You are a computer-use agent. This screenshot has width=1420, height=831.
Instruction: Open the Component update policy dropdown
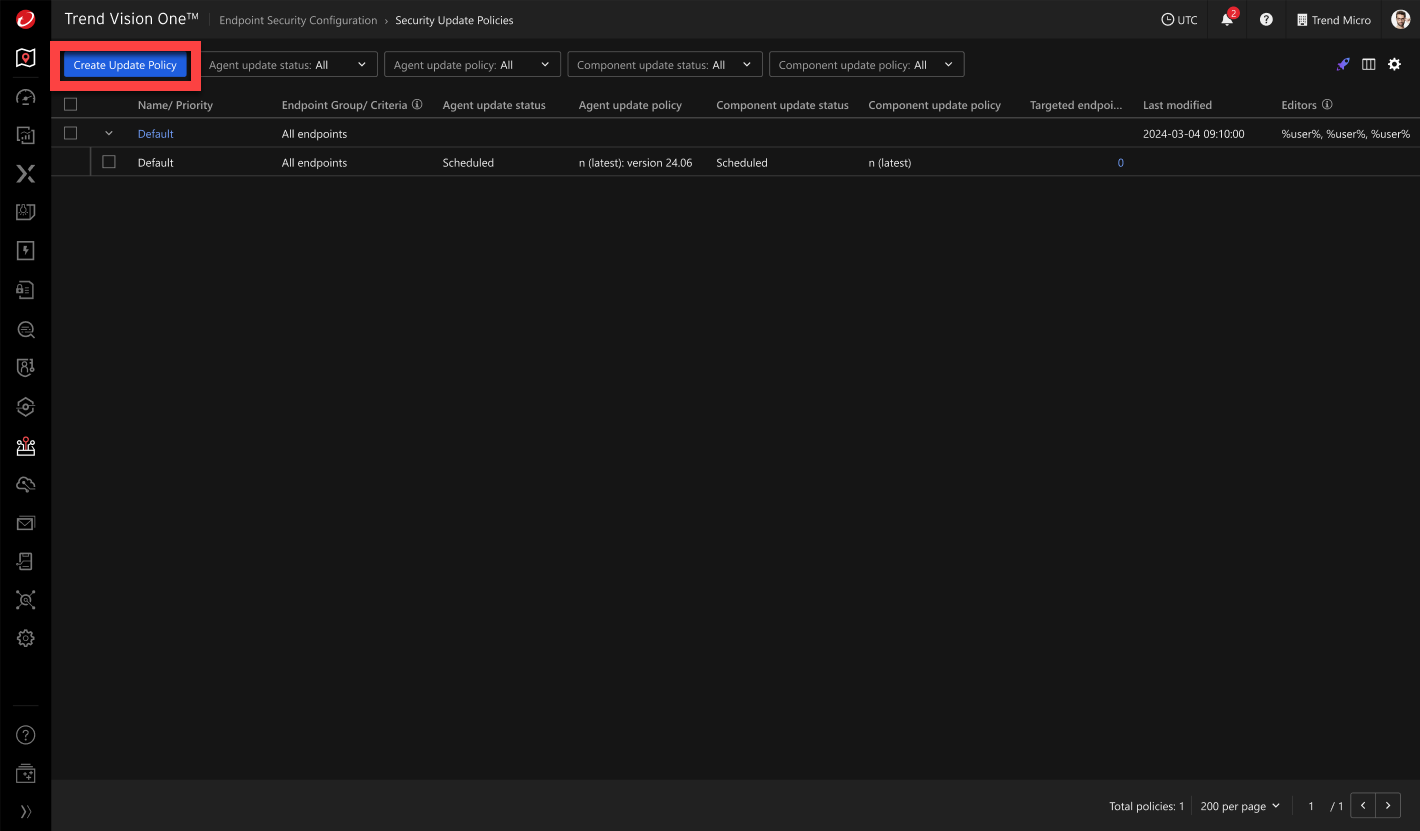pyautogui.click(x=866, y=65)
